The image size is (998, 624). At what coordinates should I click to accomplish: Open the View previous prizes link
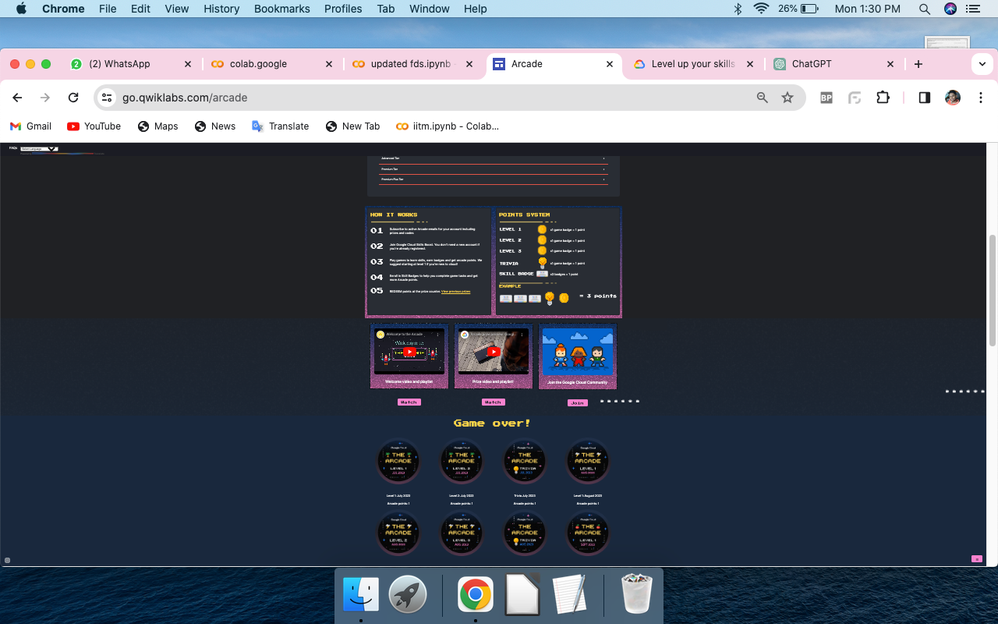[456, 292]
